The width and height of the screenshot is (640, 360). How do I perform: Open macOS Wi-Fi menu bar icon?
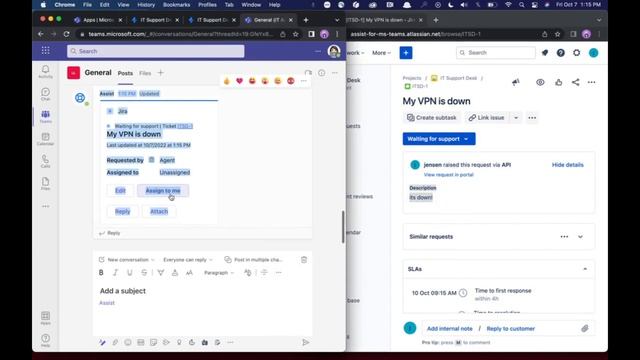(x=508, y=5)
